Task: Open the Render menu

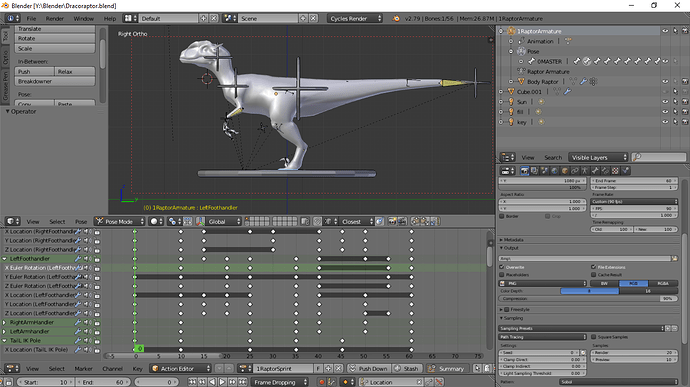Action: point(55,18)
